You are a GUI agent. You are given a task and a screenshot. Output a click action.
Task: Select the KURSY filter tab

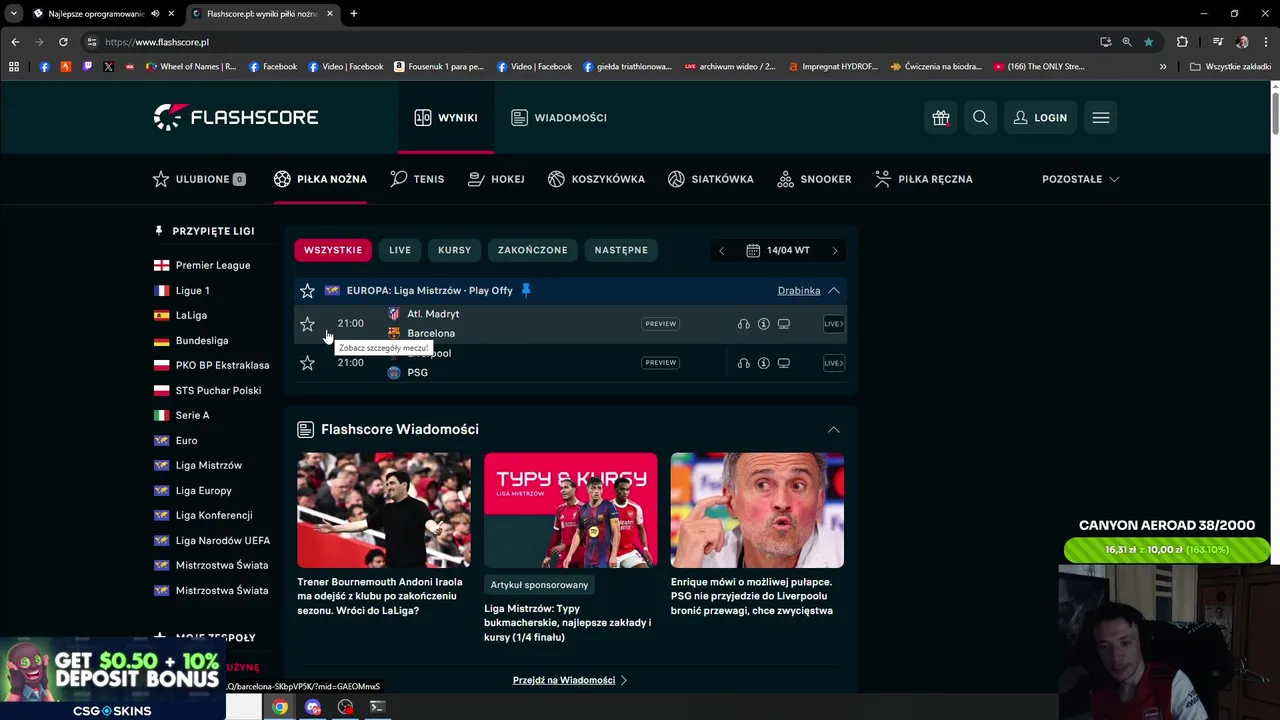(454, 250)
